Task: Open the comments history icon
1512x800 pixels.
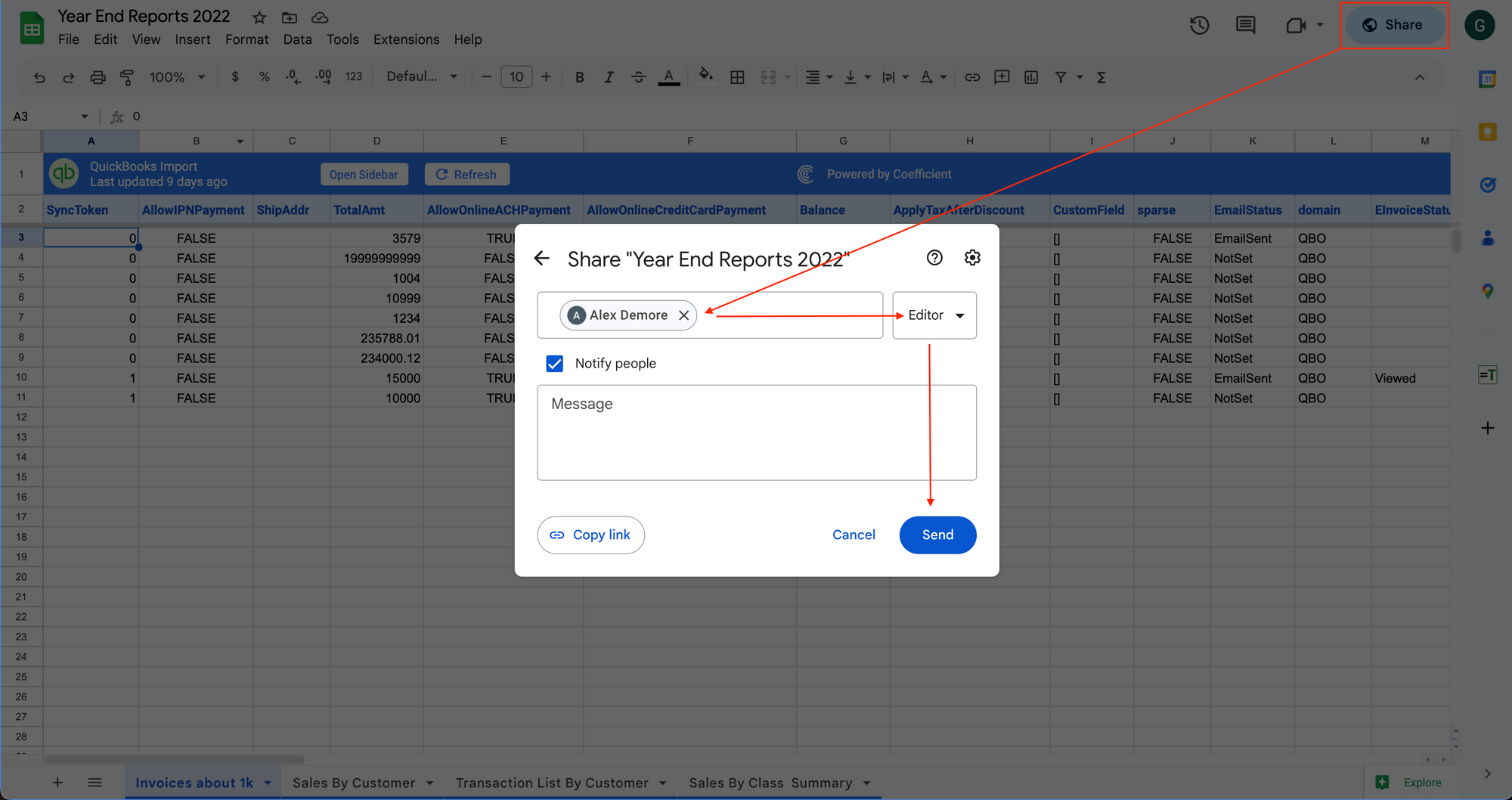Action: 1245,26
